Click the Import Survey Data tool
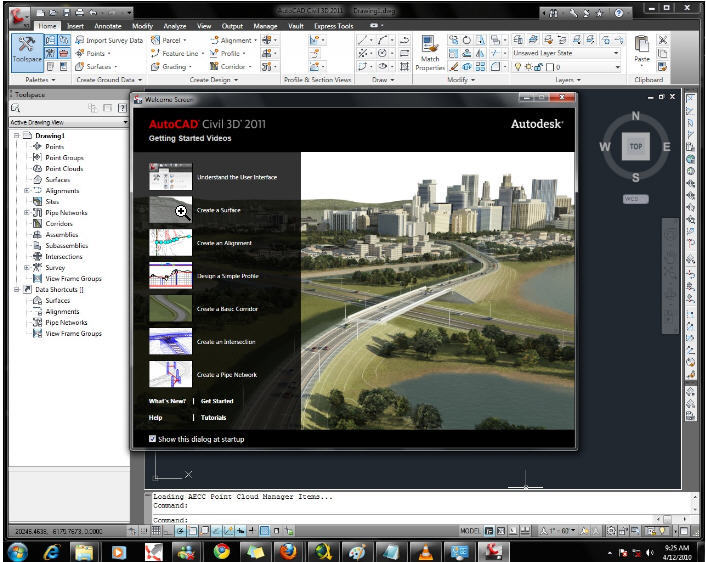 tap(109, 40)
